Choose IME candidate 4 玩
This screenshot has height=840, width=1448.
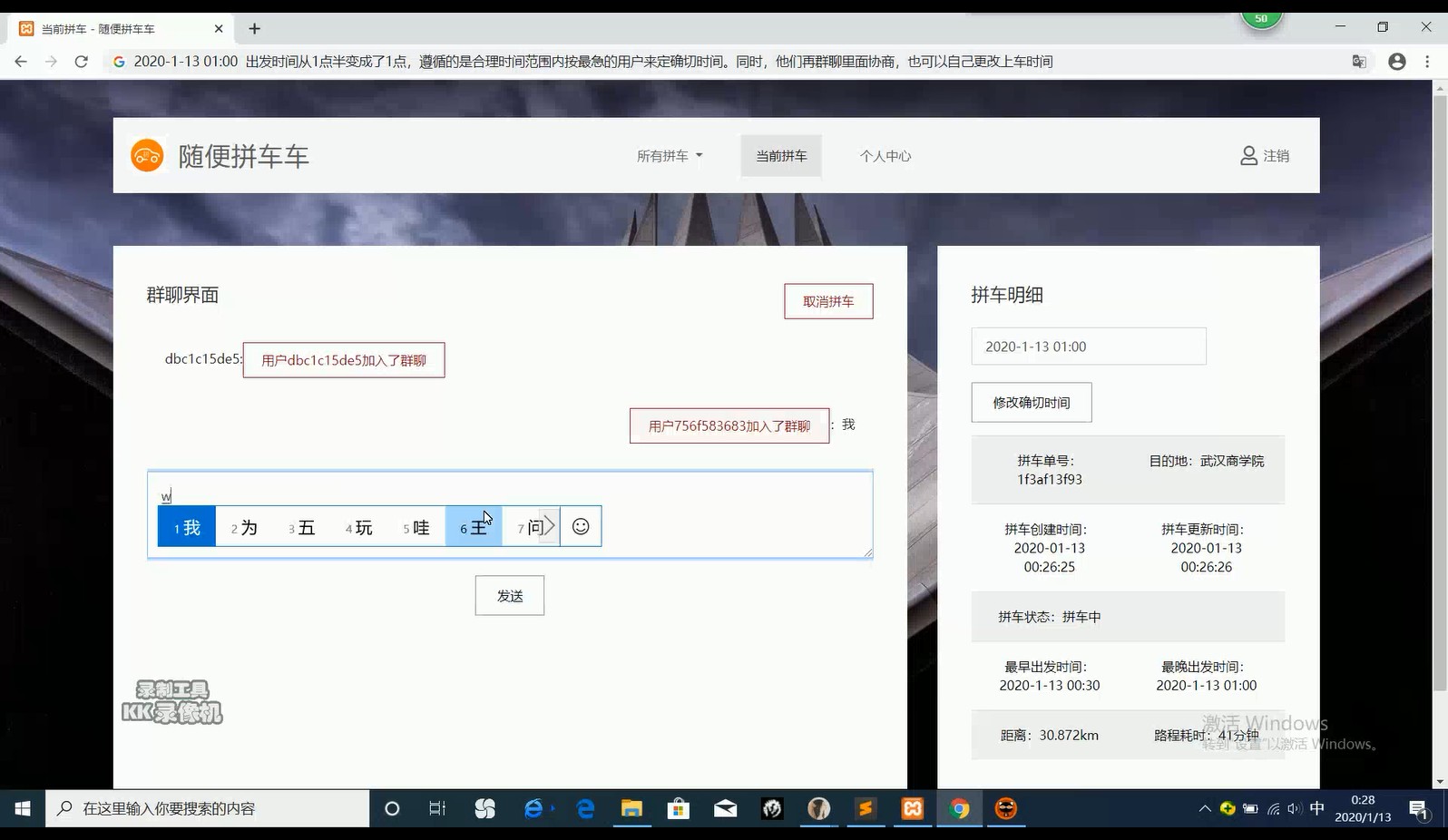(x=358, y=527)
